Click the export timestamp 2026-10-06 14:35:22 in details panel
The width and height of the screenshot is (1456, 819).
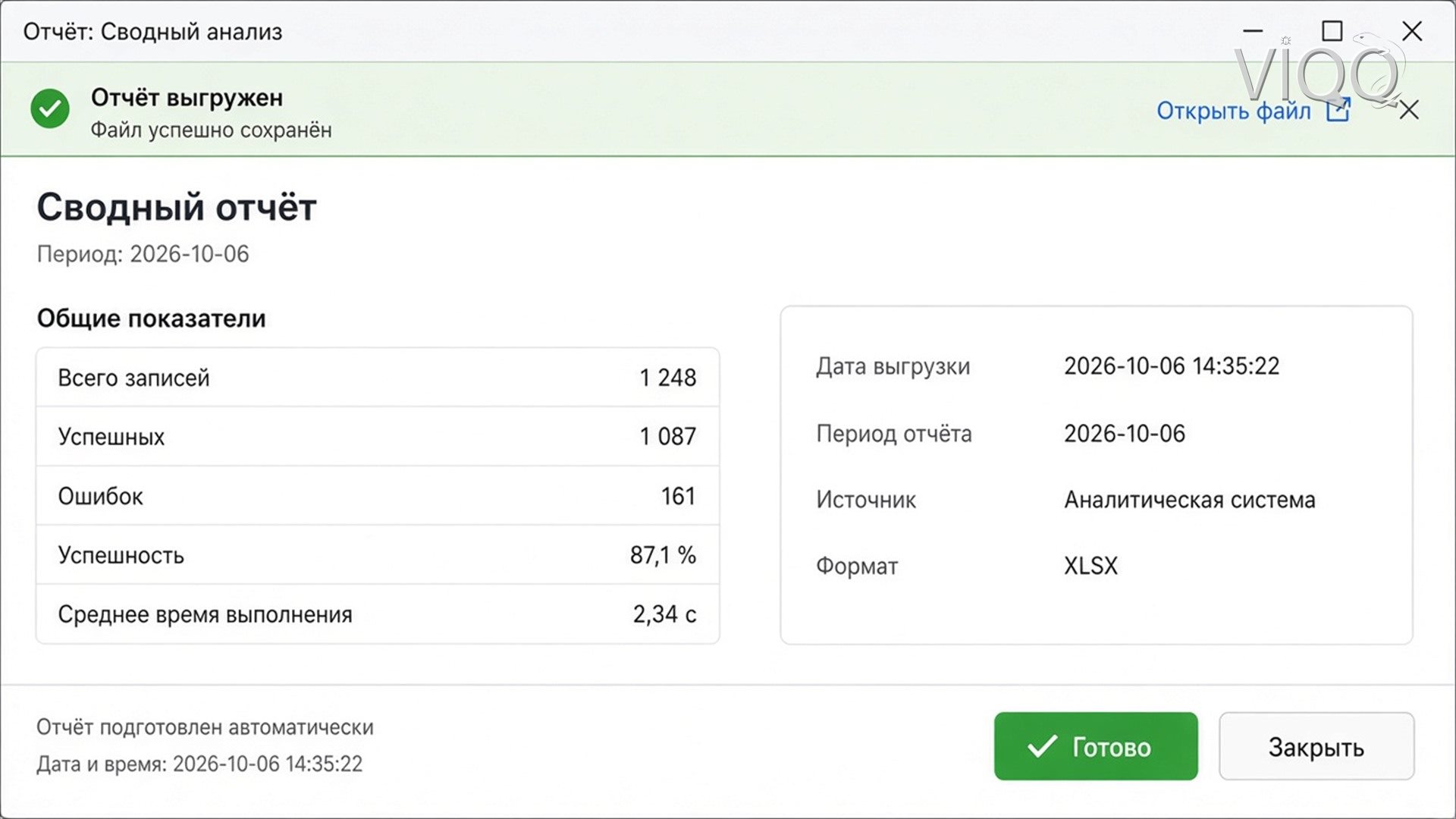pyautogui.click(x=1172, y=366)
